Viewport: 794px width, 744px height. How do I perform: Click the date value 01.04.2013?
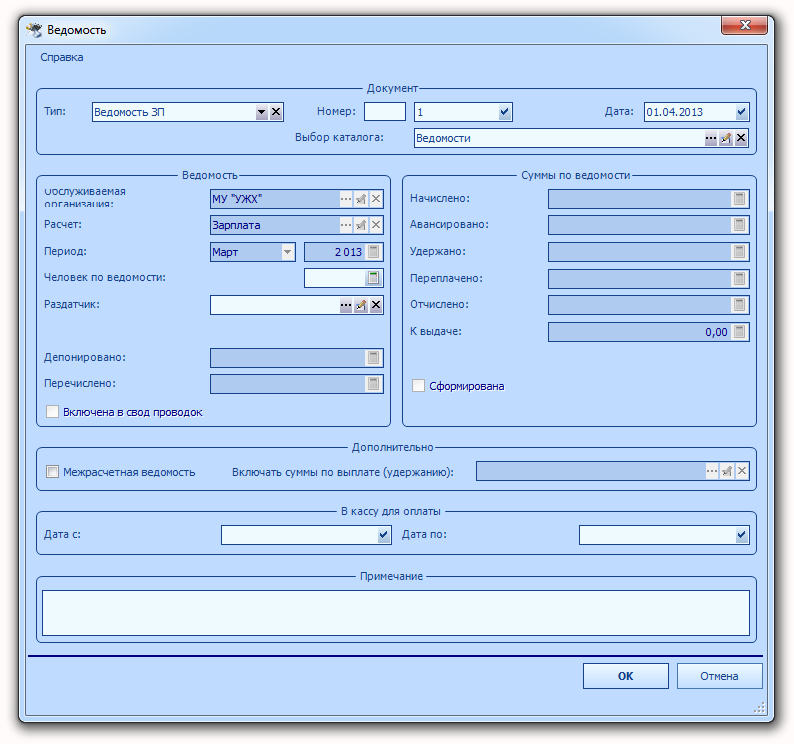point(674,112)
